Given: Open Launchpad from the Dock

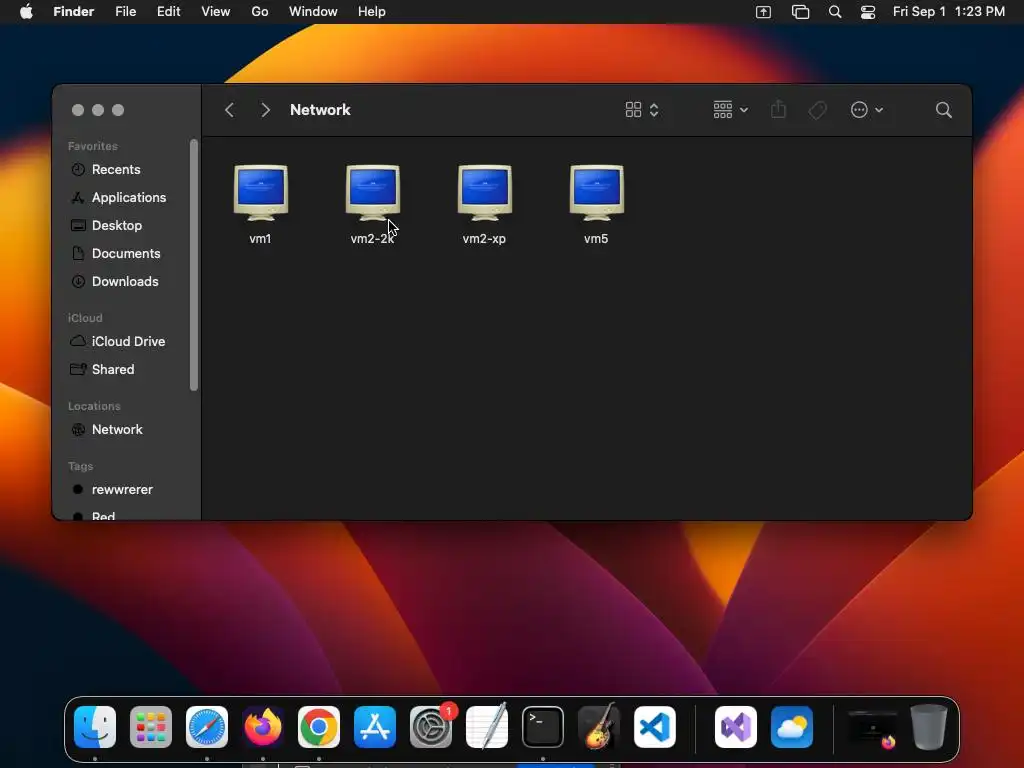Looking at the screenshot, I should (151, 726).
